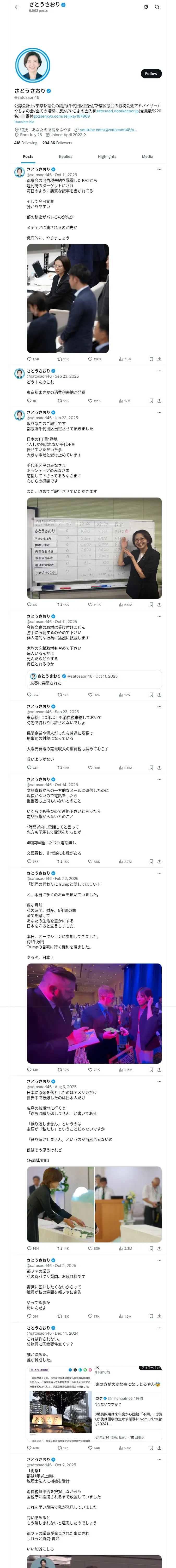Like the Oct 11 post with 136K likes
The image size is (176, 1568).
[95, 359]
